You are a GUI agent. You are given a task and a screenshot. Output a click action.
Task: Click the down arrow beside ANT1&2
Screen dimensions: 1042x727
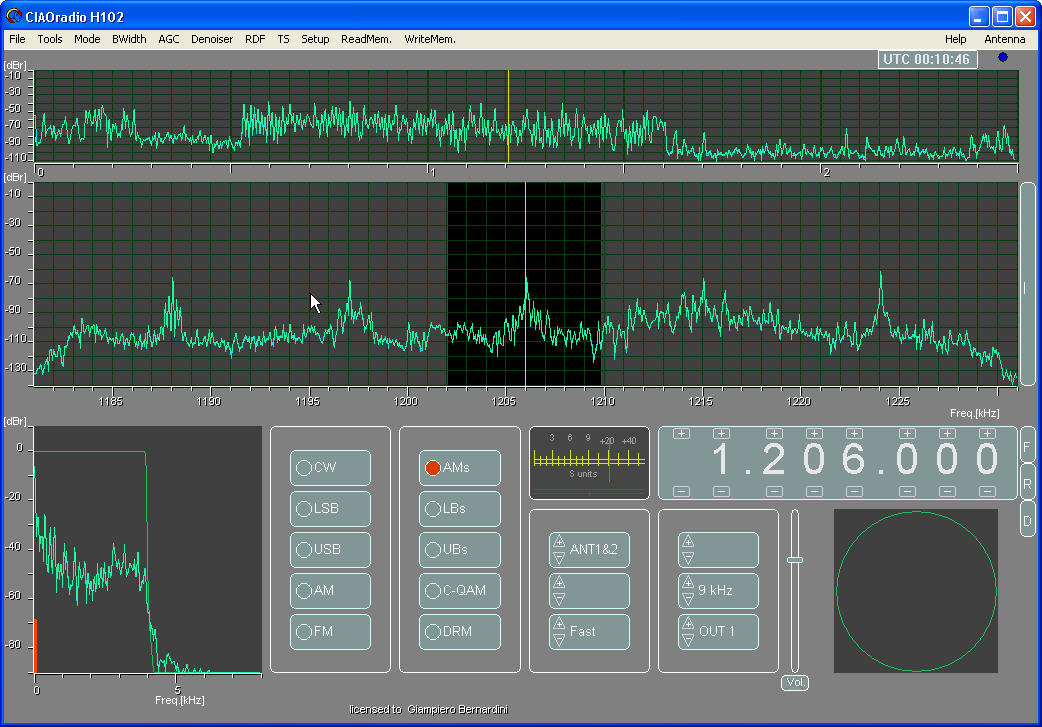(x=559, y=558)
